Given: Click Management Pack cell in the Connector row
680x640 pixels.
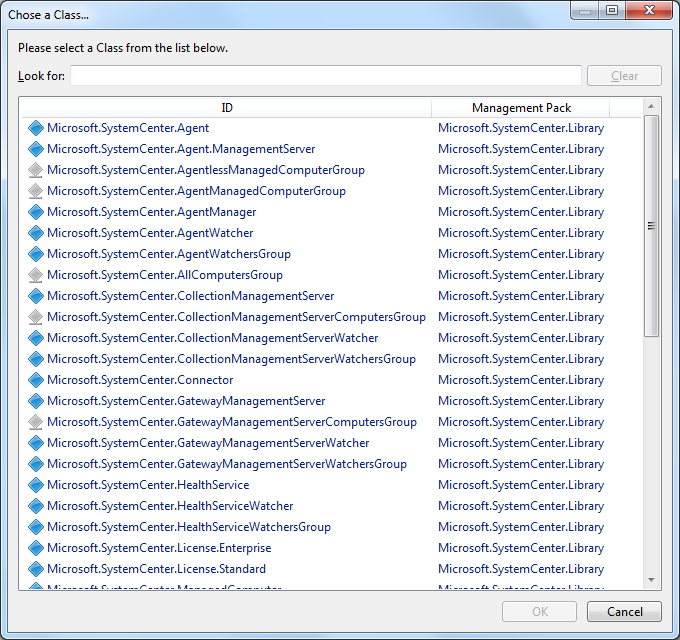Looking at the screenshot, I should click(x=521, y=380).
